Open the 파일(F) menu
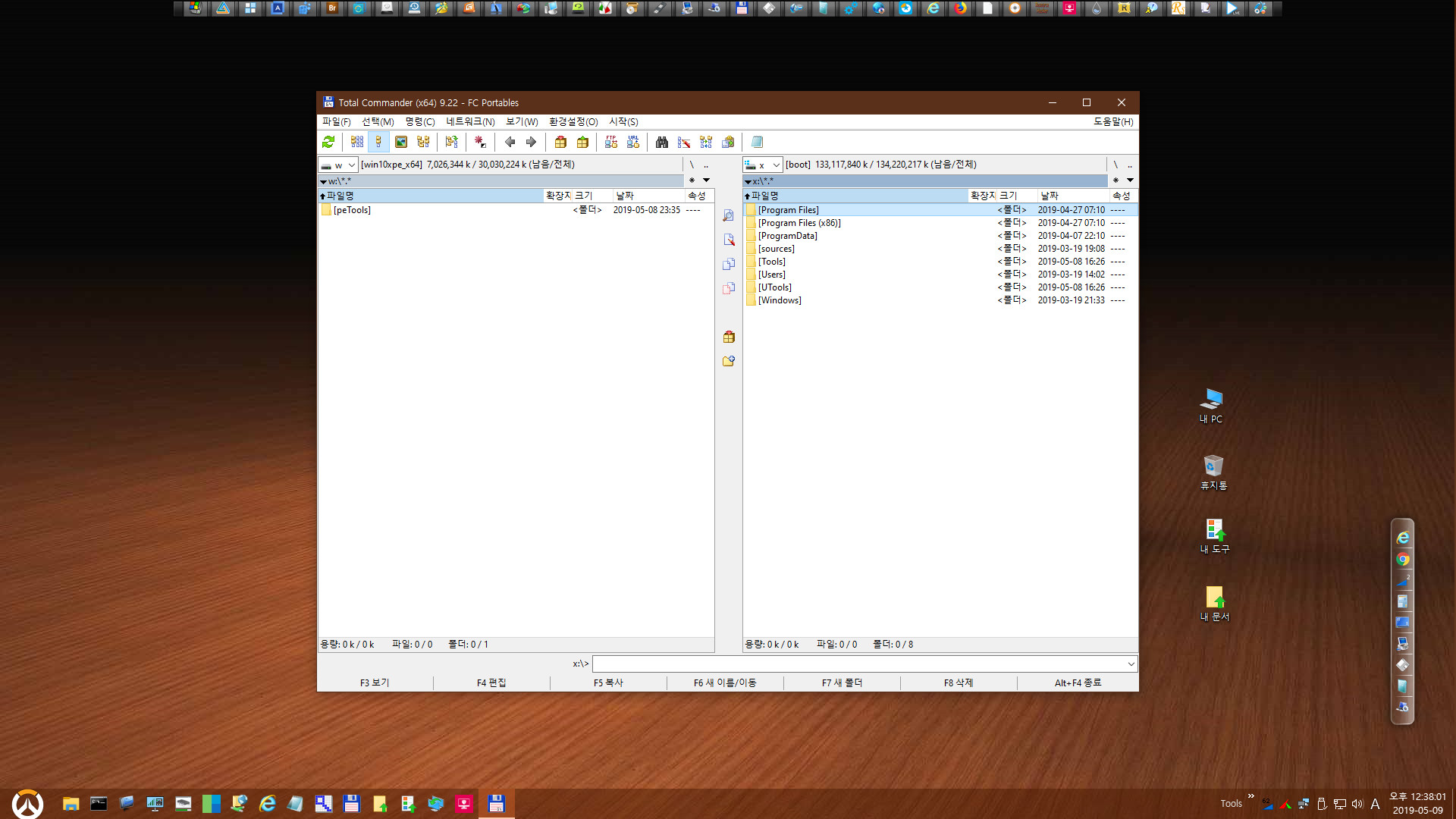This screenshot has height=819, width=1456. pyautogui.click(x=337, y=121)
